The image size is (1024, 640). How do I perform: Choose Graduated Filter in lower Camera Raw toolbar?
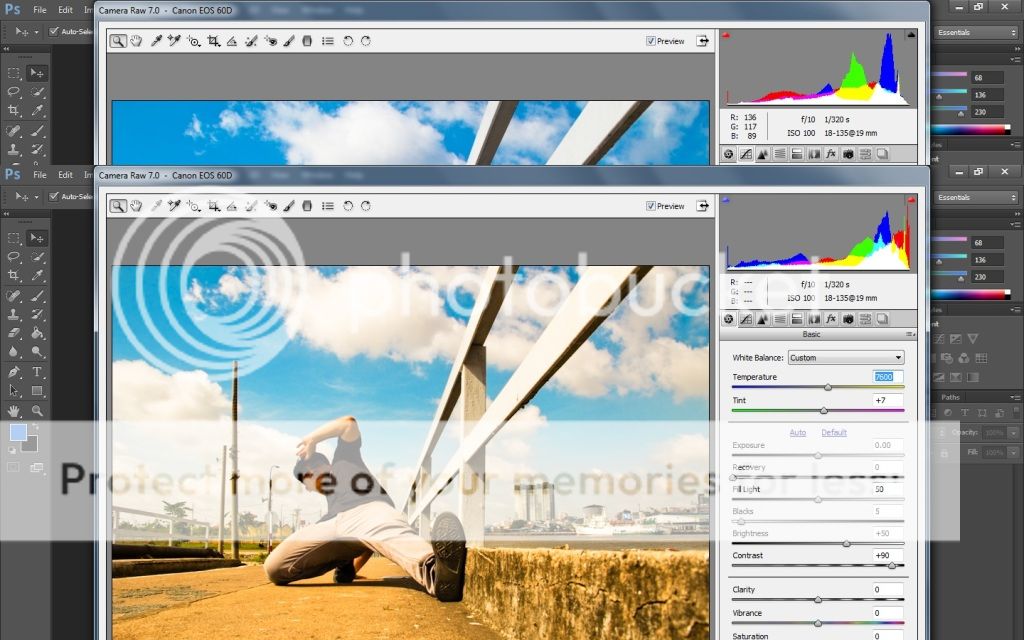307,206
